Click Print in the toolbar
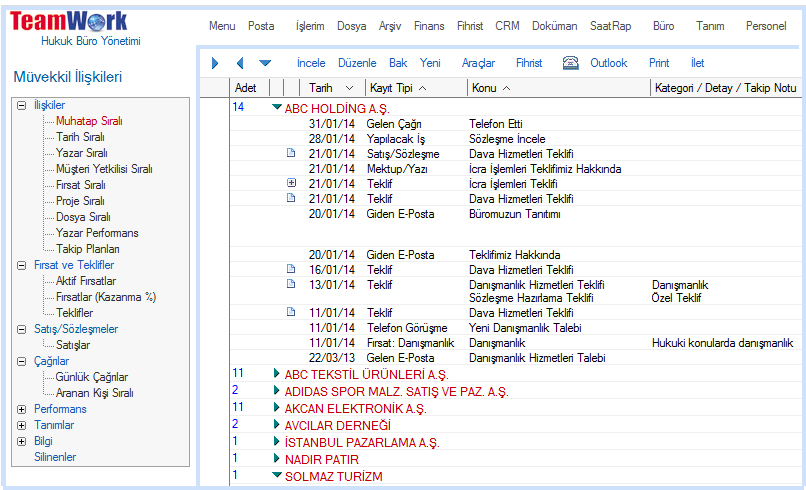 pyautogui.click(x=659, y=63)
